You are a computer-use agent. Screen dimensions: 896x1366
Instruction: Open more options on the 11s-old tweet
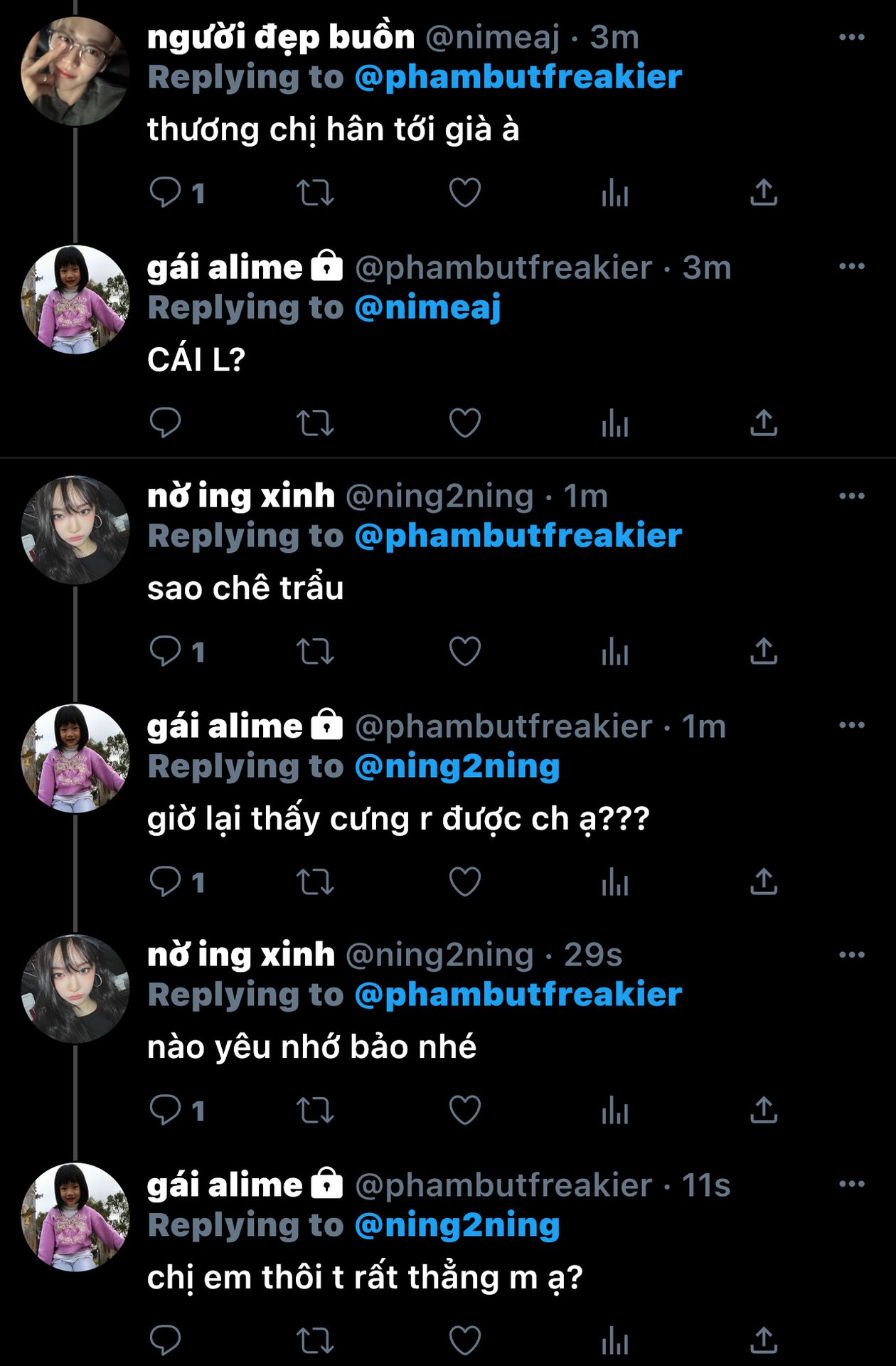click(x=851, y=1184)
